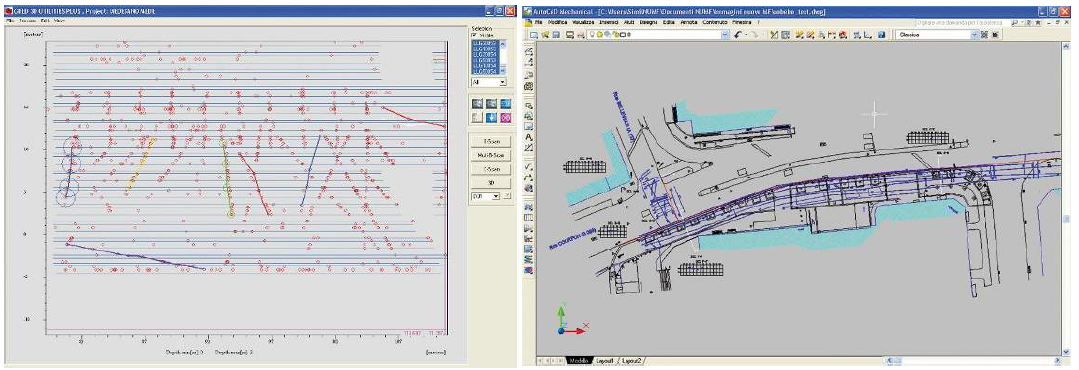Click the light gray icon in GRED bottom row
Image resolution: width=1079 pixels, height=370 pixels.
coord(477,118)
